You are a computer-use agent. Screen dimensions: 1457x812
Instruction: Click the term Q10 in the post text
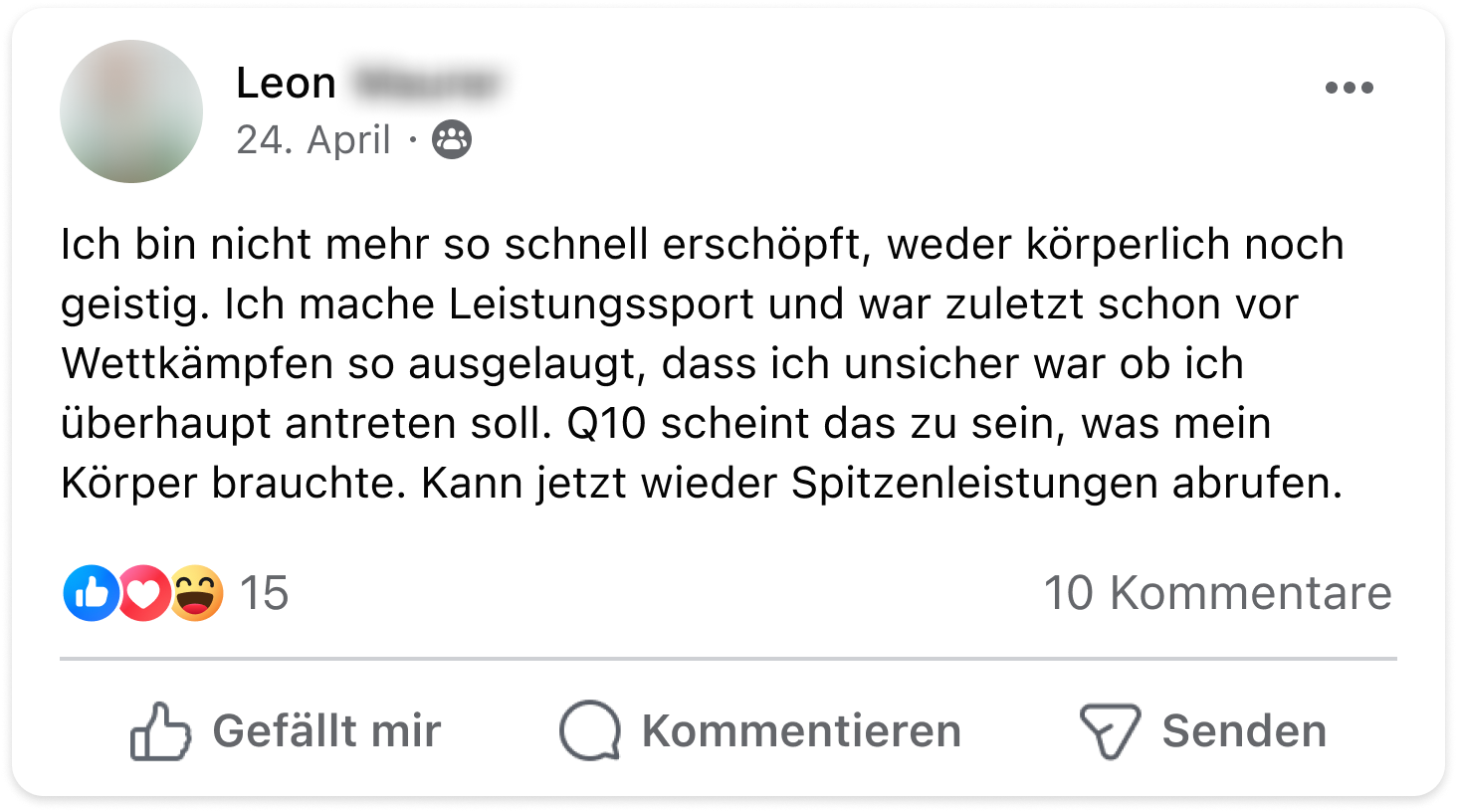click(x=607, y=424)
